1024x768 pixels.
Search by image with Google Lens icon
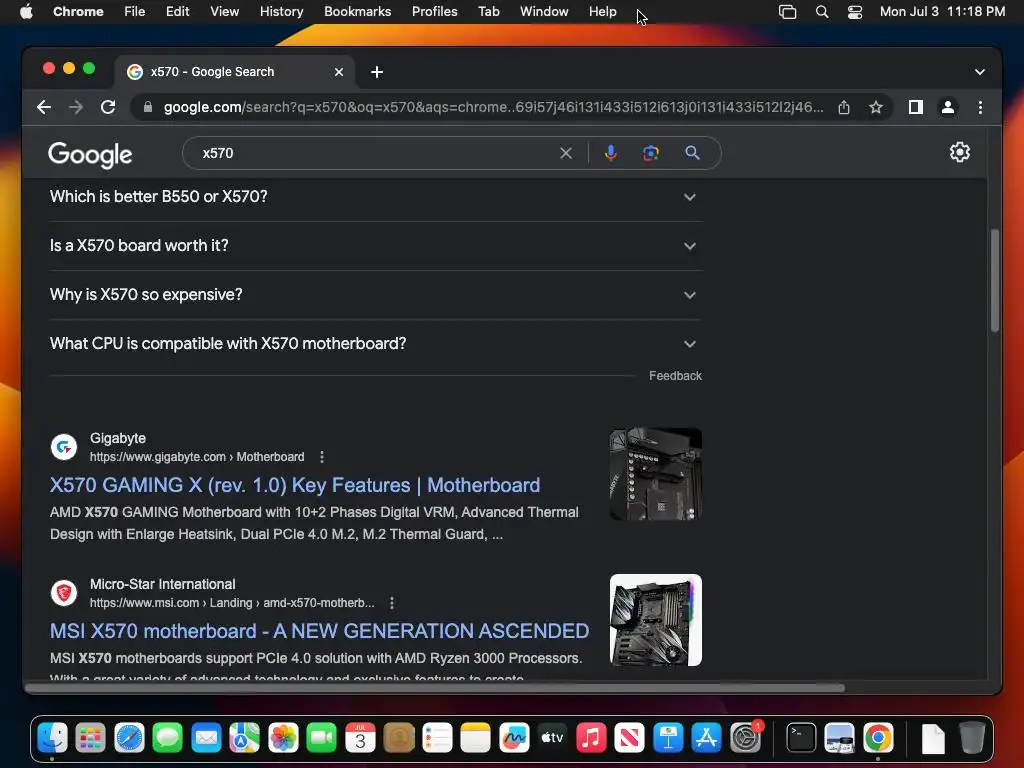650,153
